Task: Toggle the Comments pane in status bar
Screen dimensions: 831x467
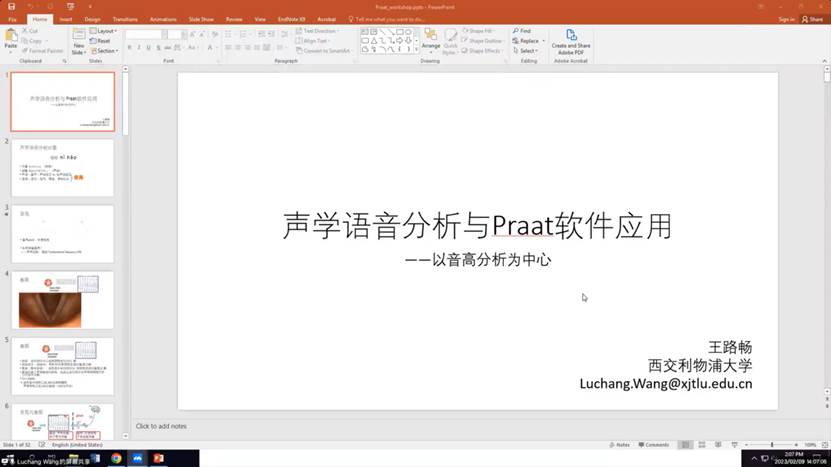Action: pos(653,444)
